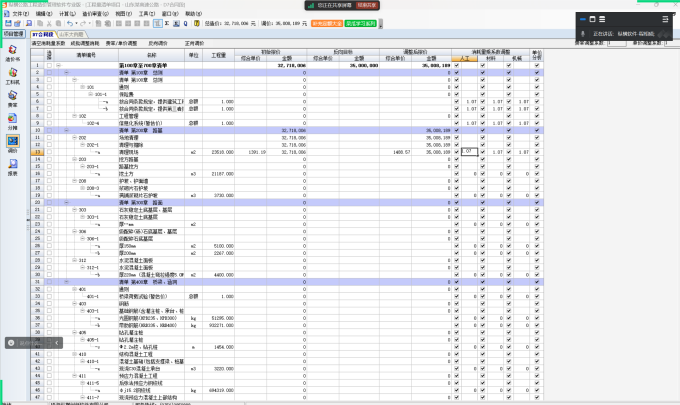Open the 帮助 menu
The height and width of the screenshot is (405, 680).
(x=193, y=14)
